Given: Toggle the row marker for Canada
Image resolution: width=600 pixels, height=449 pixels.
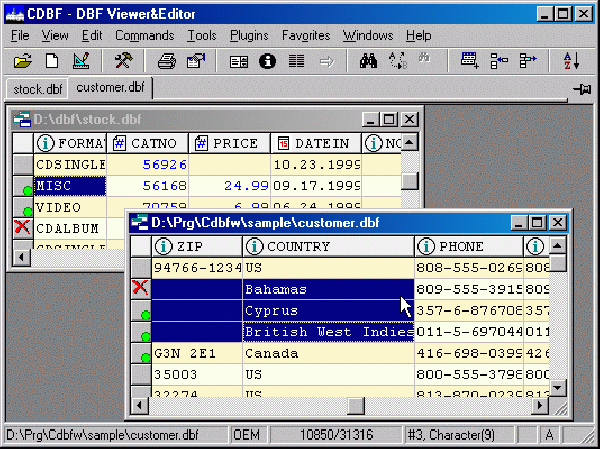Looking at the screenshot, I should 141,353.
